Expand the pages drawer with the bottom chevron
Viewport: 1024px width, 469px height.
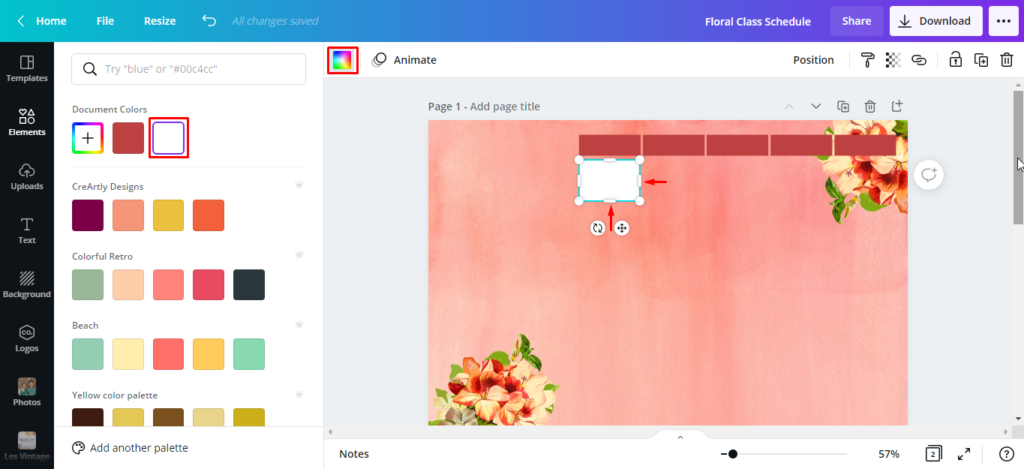coord(680,437)
